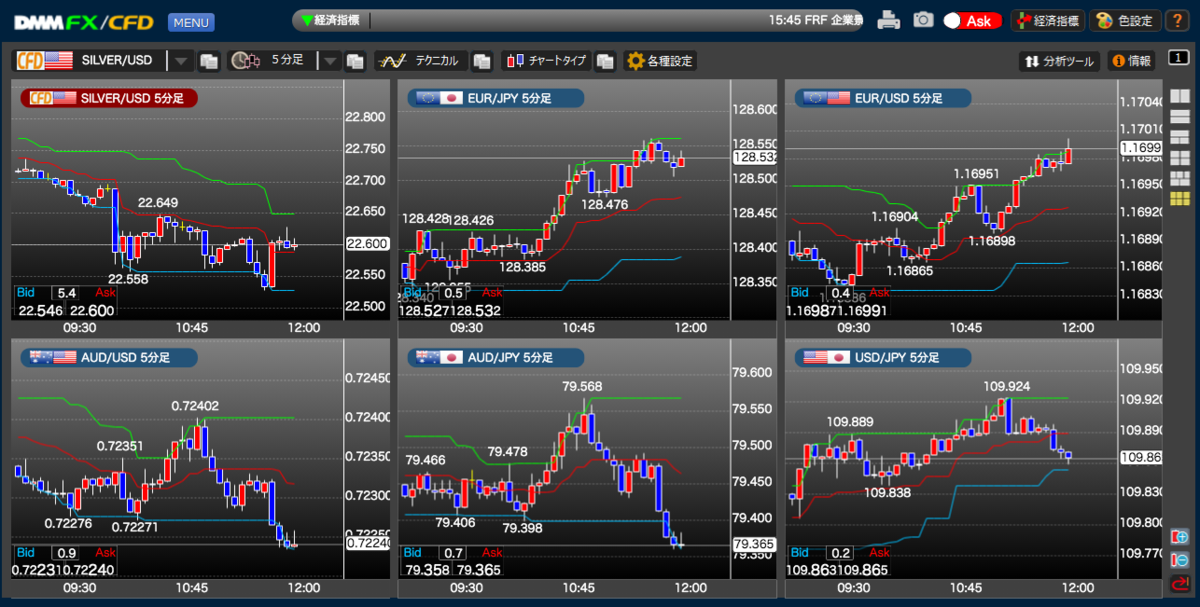Click the copy icon next to テクニカル
The height and width of the screenshot is (607, 1200).
point(481,61)
